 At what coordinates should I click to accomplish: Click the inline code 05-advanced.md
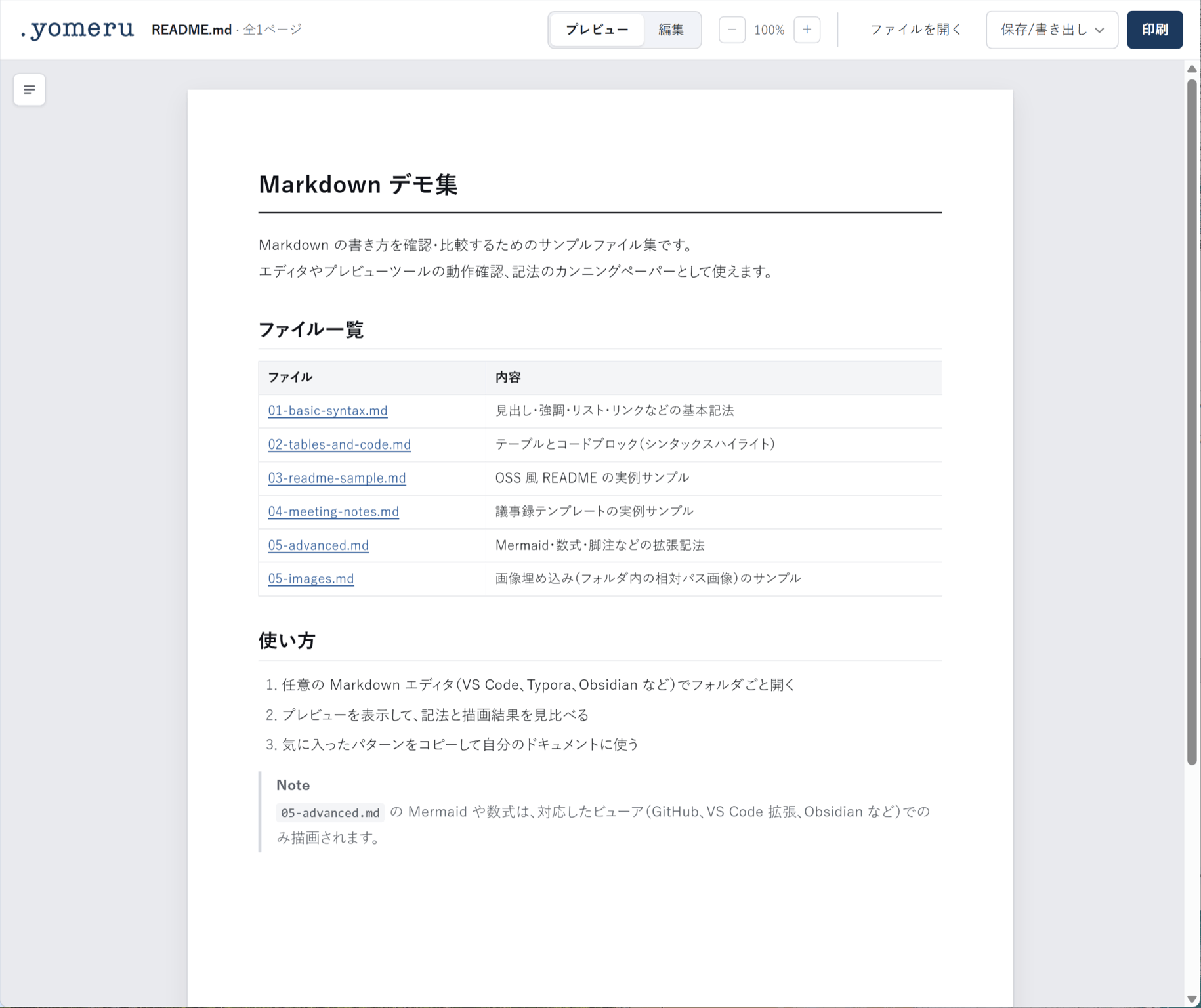tap(330, 812)
